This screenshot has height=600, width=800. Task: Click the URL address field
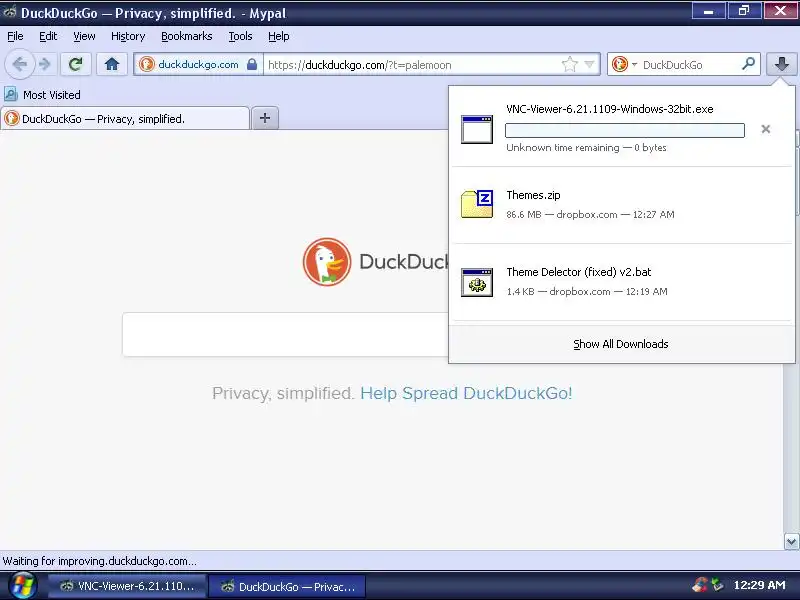(x=411, y=65)
